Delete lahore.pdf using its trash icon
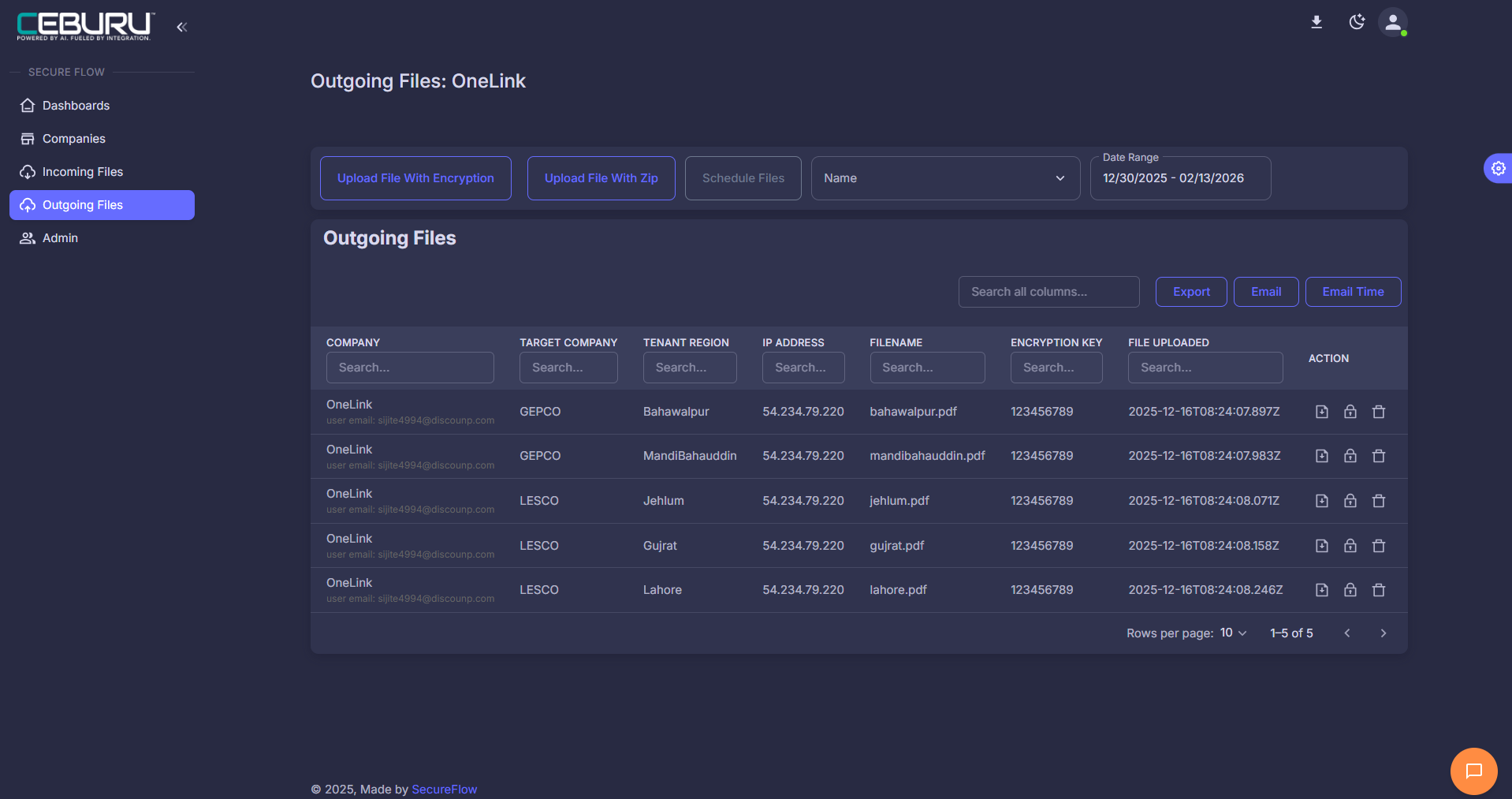This screenshot has width=1512, height=799. [x=1379, y=590]
